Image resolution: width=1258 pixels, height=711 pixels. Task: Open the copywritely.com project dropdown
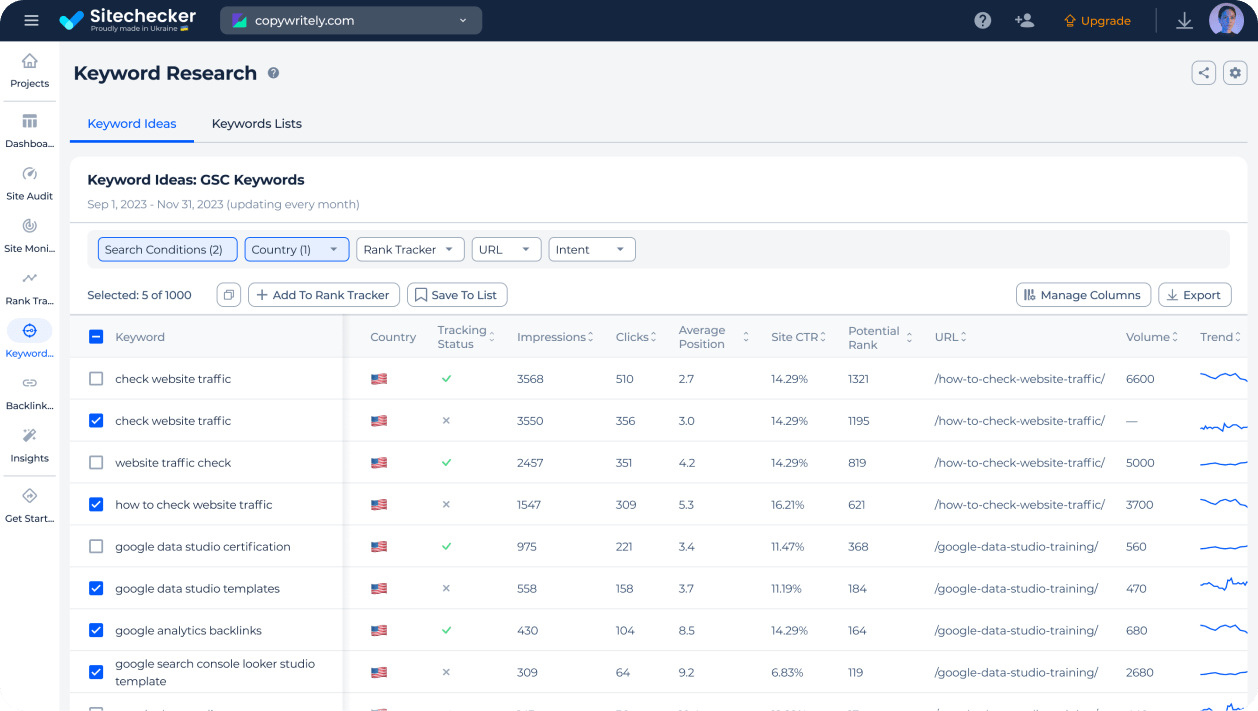(x=351, y=20)
